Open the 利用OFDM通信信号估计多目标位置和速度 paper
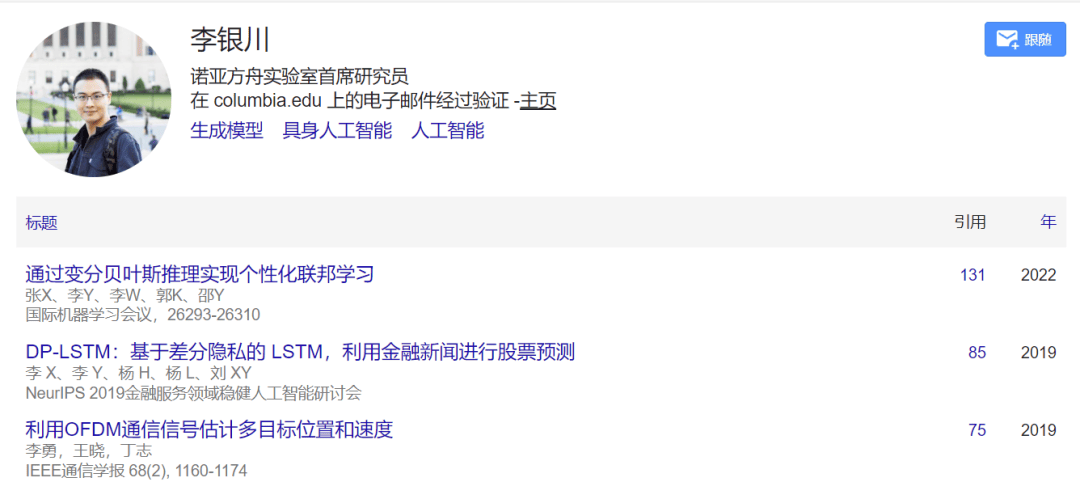1080x482 pixels. (209, 430)
